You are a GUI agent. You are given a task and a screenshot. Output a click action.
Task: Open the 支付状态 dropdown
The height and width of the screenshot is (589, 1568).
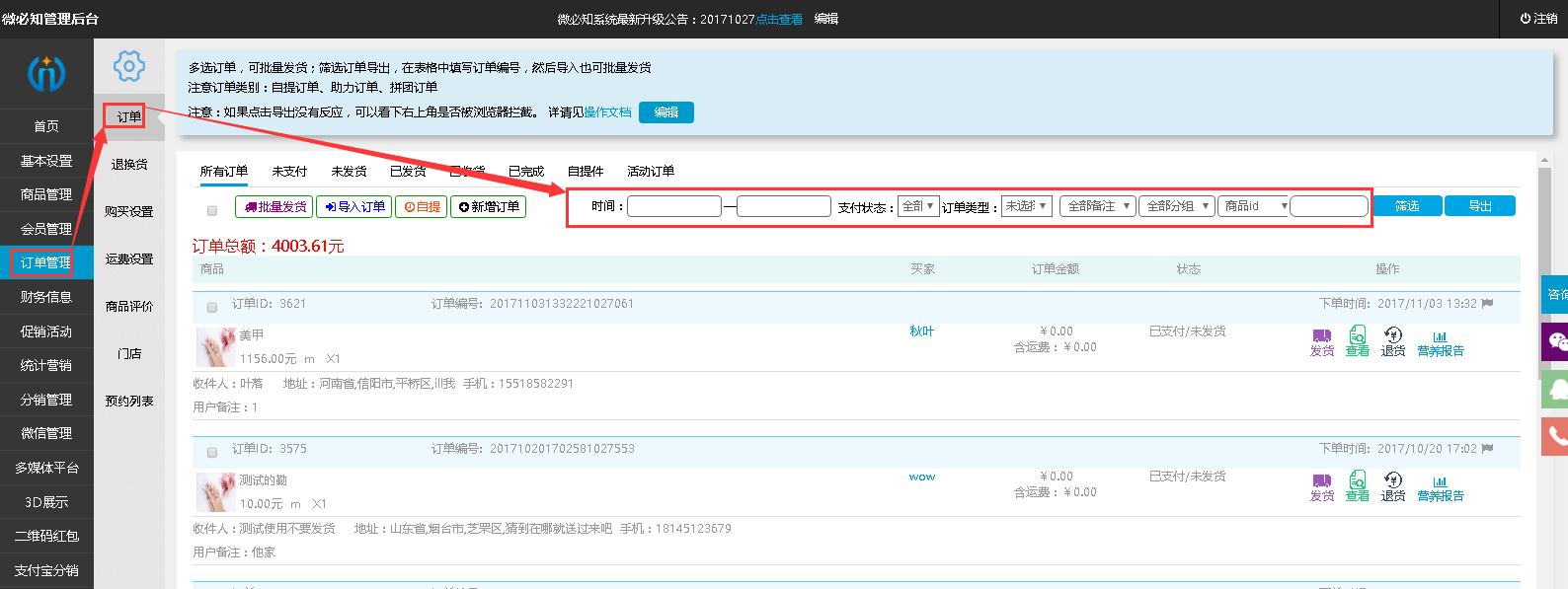coord(917,206)
